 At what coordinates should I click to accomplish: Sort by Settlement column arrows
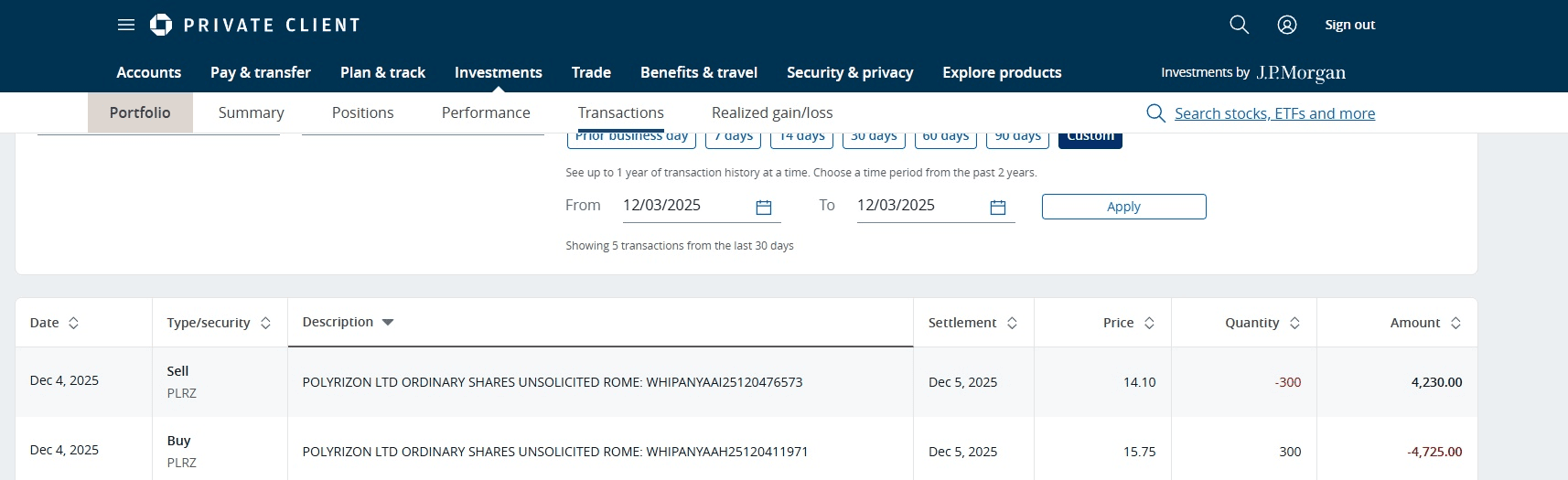tap(1012, 323)
